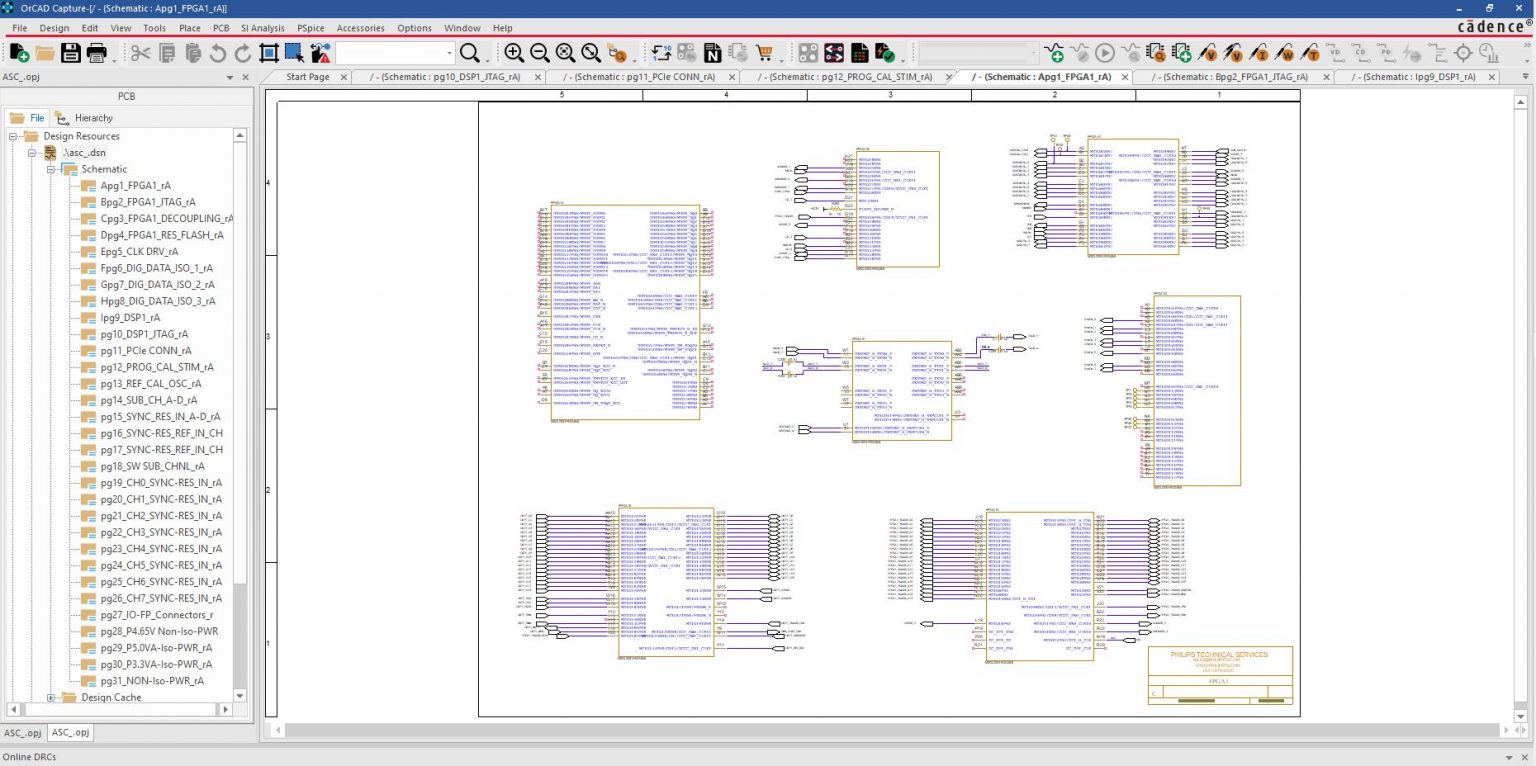Viewport: 1536px width, 766px height.
Task: Click the crosshair target toolbar icon
Action: click(1464, 53)
